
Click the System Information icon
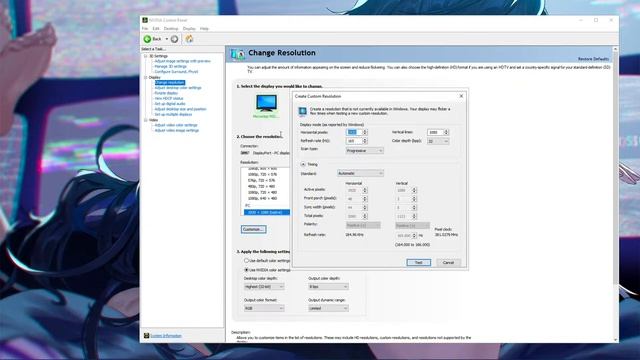(x=146, y=336)
